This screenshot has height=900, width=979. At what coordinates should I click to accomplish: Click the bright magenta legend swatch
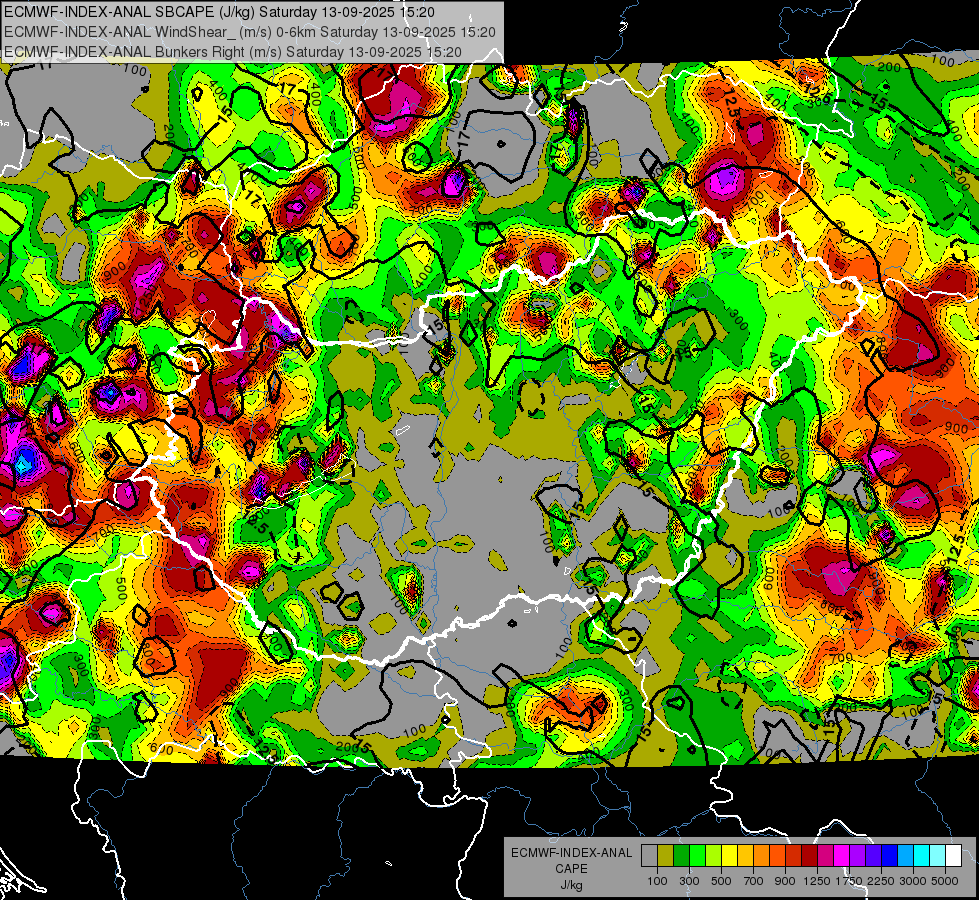point(842,855)
